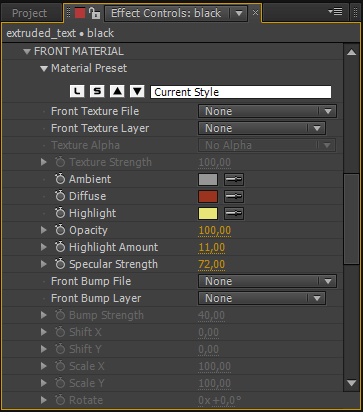The width and height of the screenshot is (363, 412).
Task: Click the Shift Y stopwatch
Action: coord(60,349)
